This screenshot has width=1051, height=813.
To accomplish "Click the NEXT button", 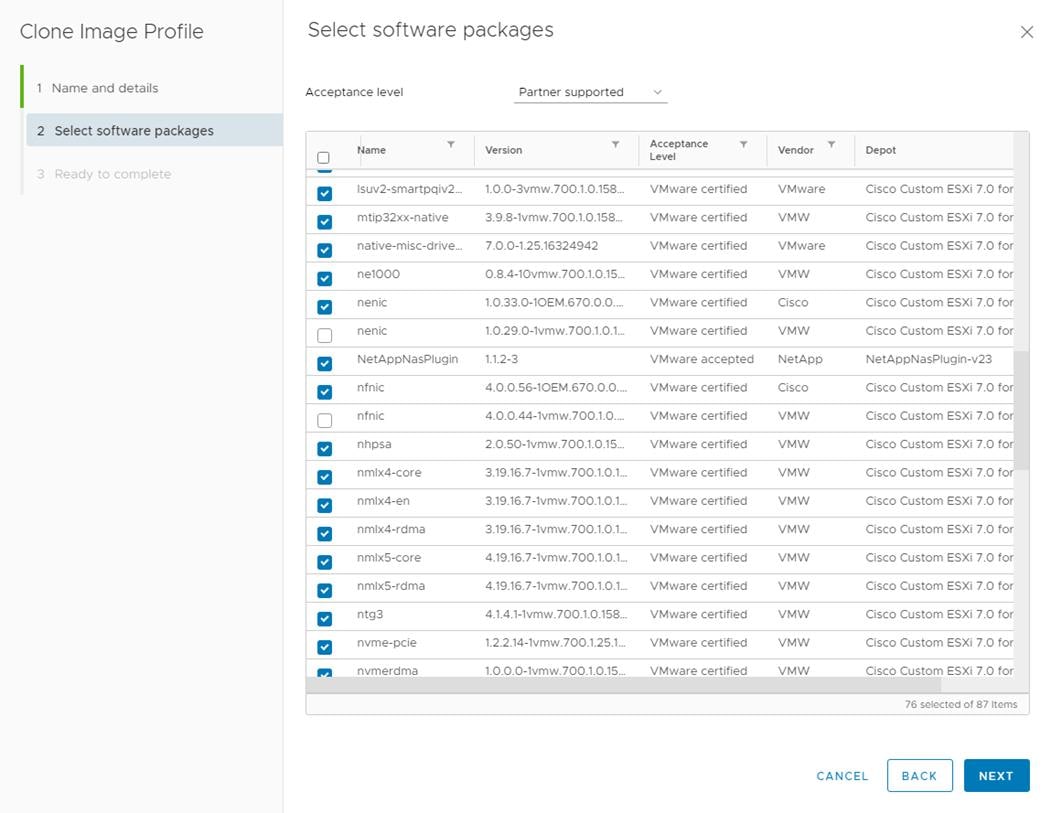I will 996,775.
